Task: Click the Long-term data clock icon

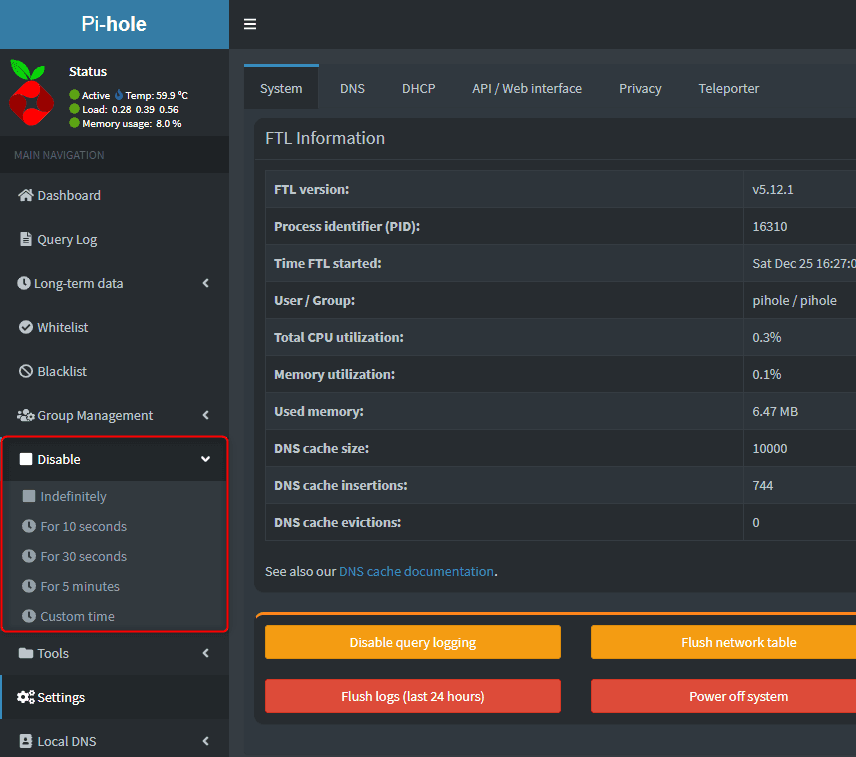Action: pos(23,283)
